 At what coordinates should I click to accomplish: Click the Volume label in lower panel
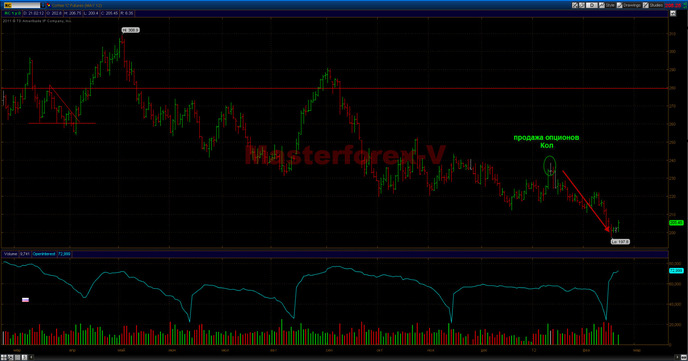click(x=11, y=254)
